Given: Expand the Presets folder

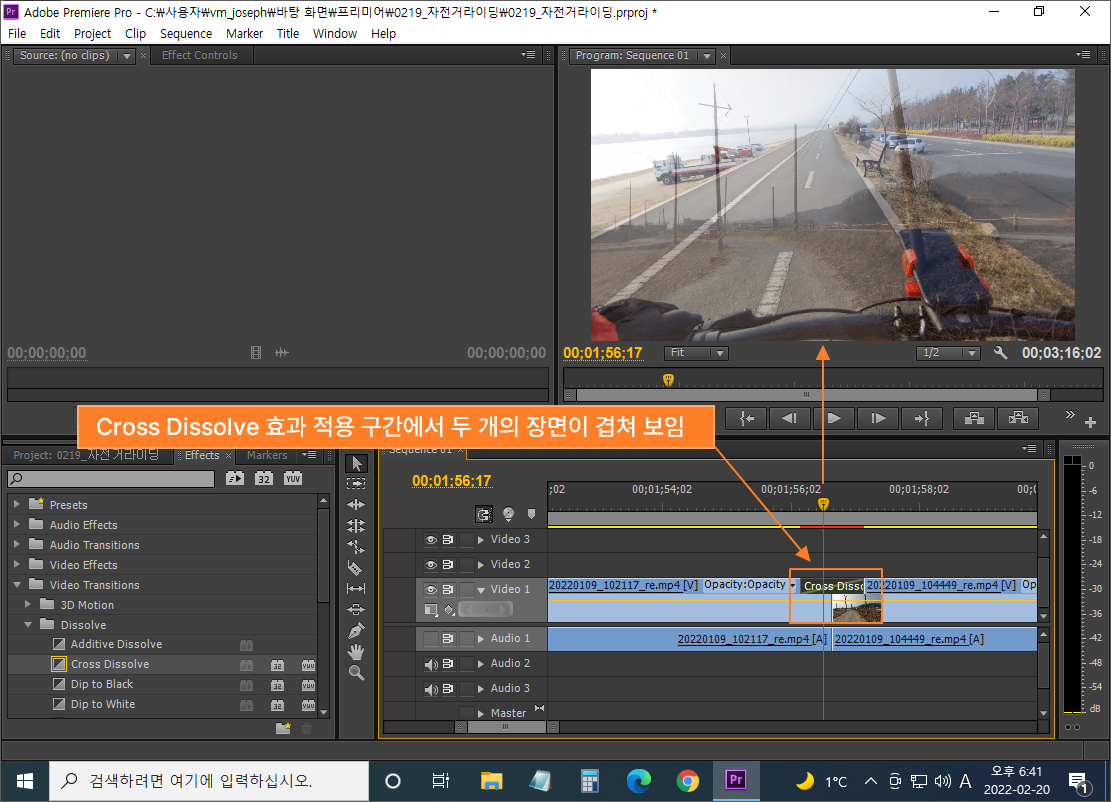Looking at the screenshot, I should 16,504.
